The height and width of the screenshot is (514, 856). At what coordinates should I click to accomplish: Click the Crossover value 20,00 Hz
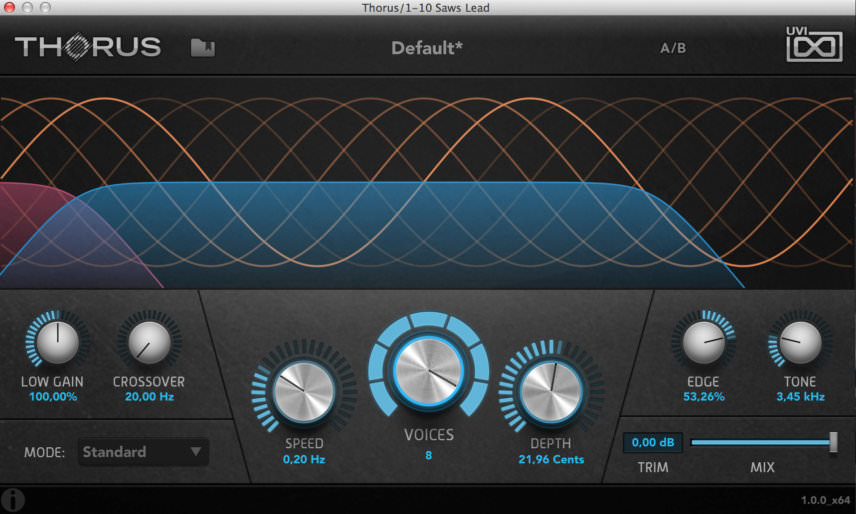[x=149, y=397]
